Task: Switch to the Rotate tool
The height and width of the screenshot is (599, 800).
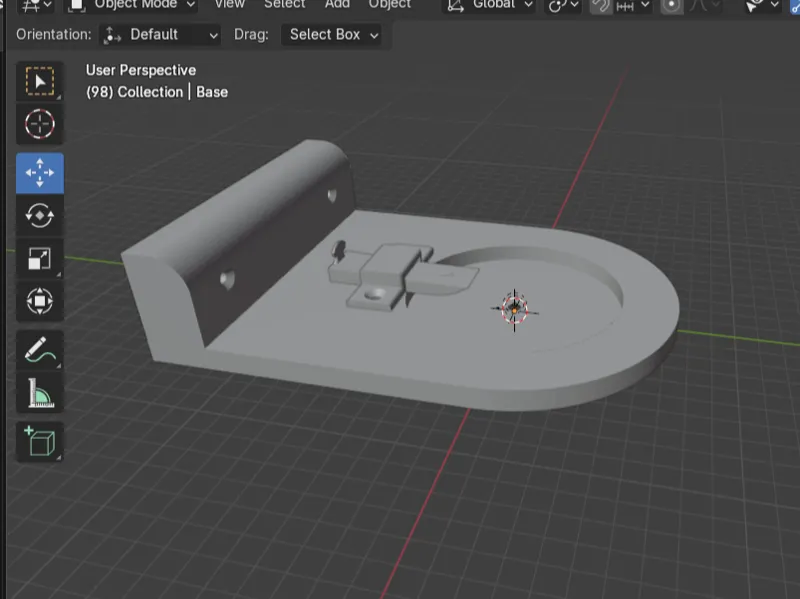Action: pos(40,215)
